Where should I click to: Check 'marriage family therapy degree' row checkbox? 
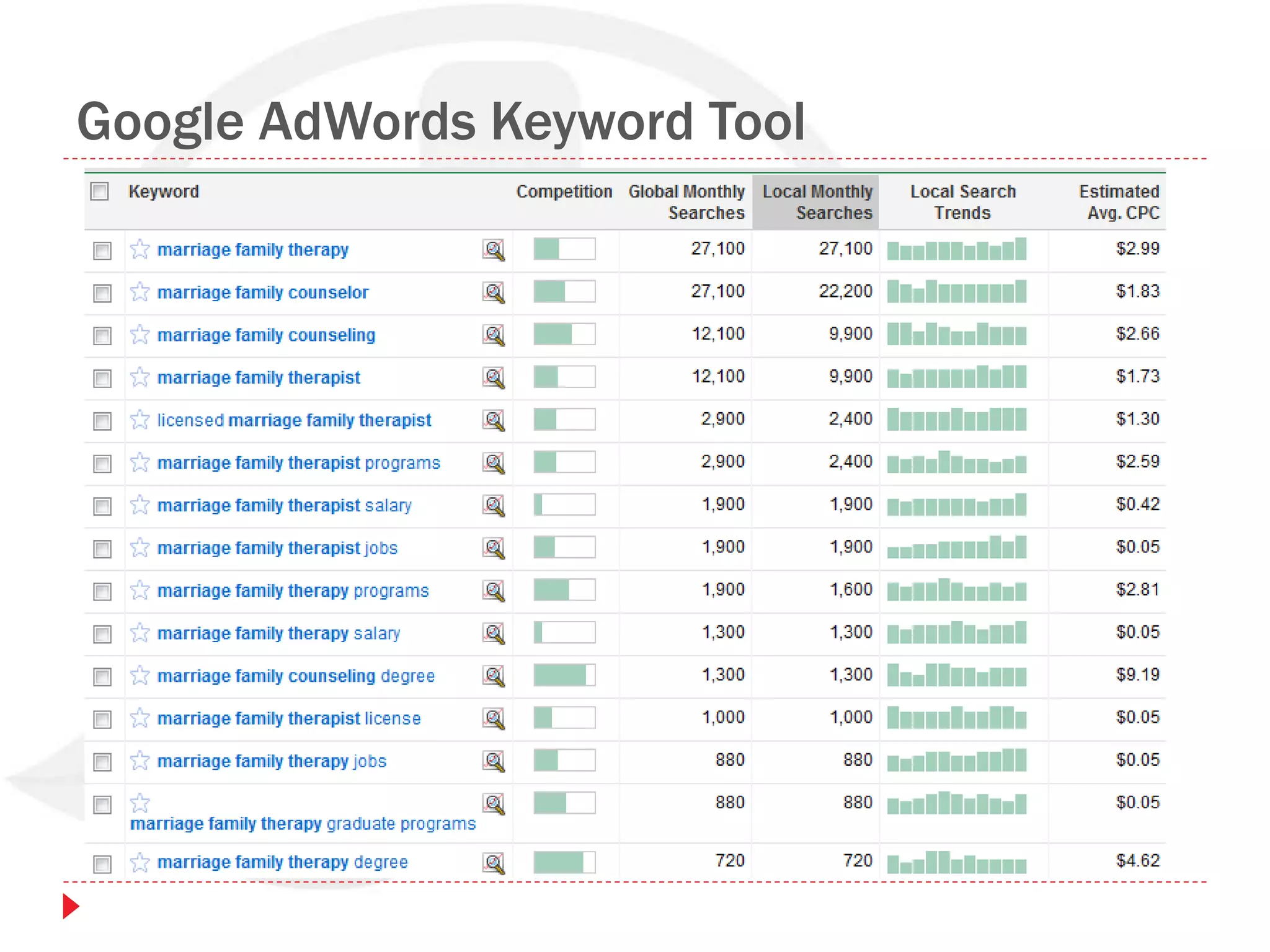pos(102,863)
